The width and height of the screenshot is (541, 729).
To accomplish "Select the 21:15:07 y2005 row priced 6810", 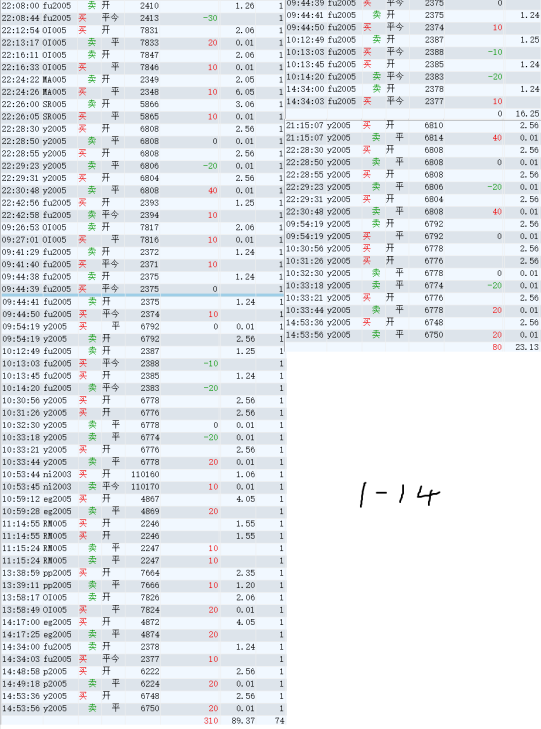I will tap(413, 125).
